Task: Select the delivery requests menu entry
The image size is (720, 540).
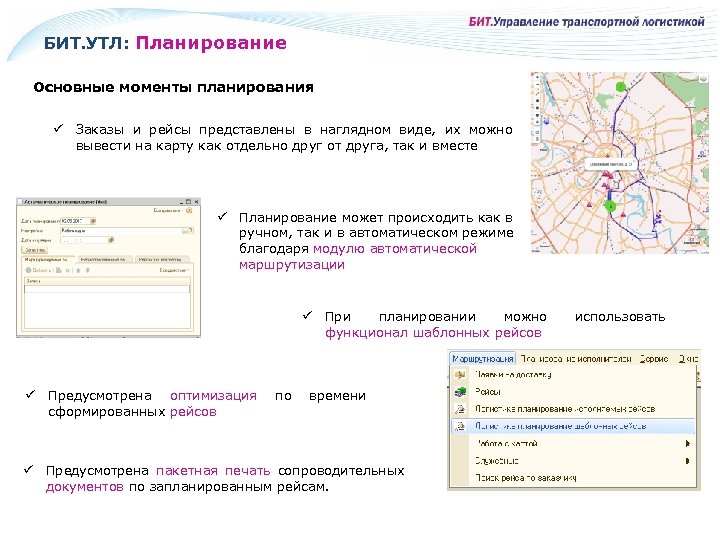Action: [x=572, y=375]
